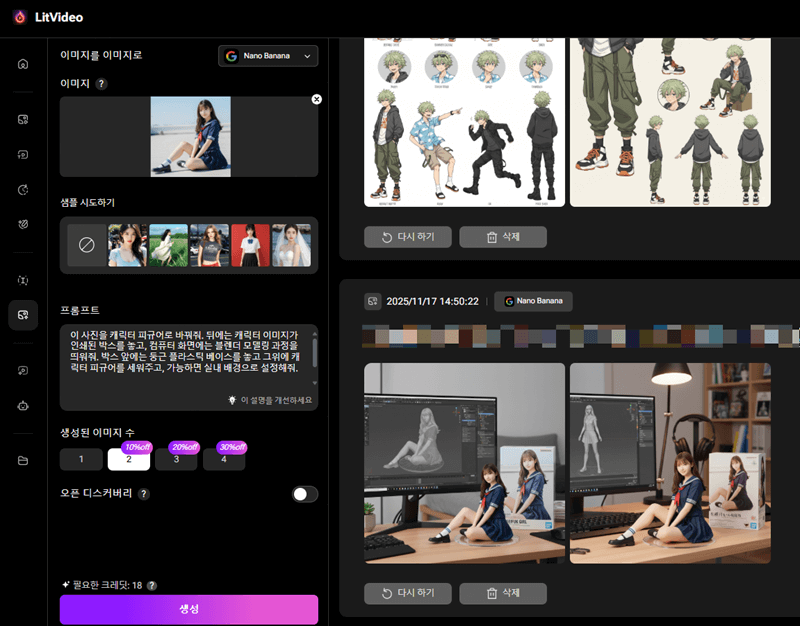
Task: Click 삭제 under the green-haired character results
Action: tap(503, 237)
